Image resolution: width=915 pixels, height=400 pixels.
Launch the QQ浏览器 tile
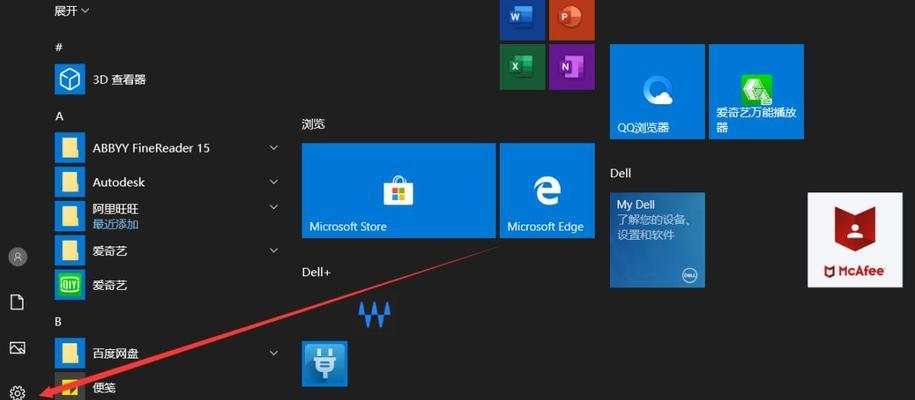[657, 92]
